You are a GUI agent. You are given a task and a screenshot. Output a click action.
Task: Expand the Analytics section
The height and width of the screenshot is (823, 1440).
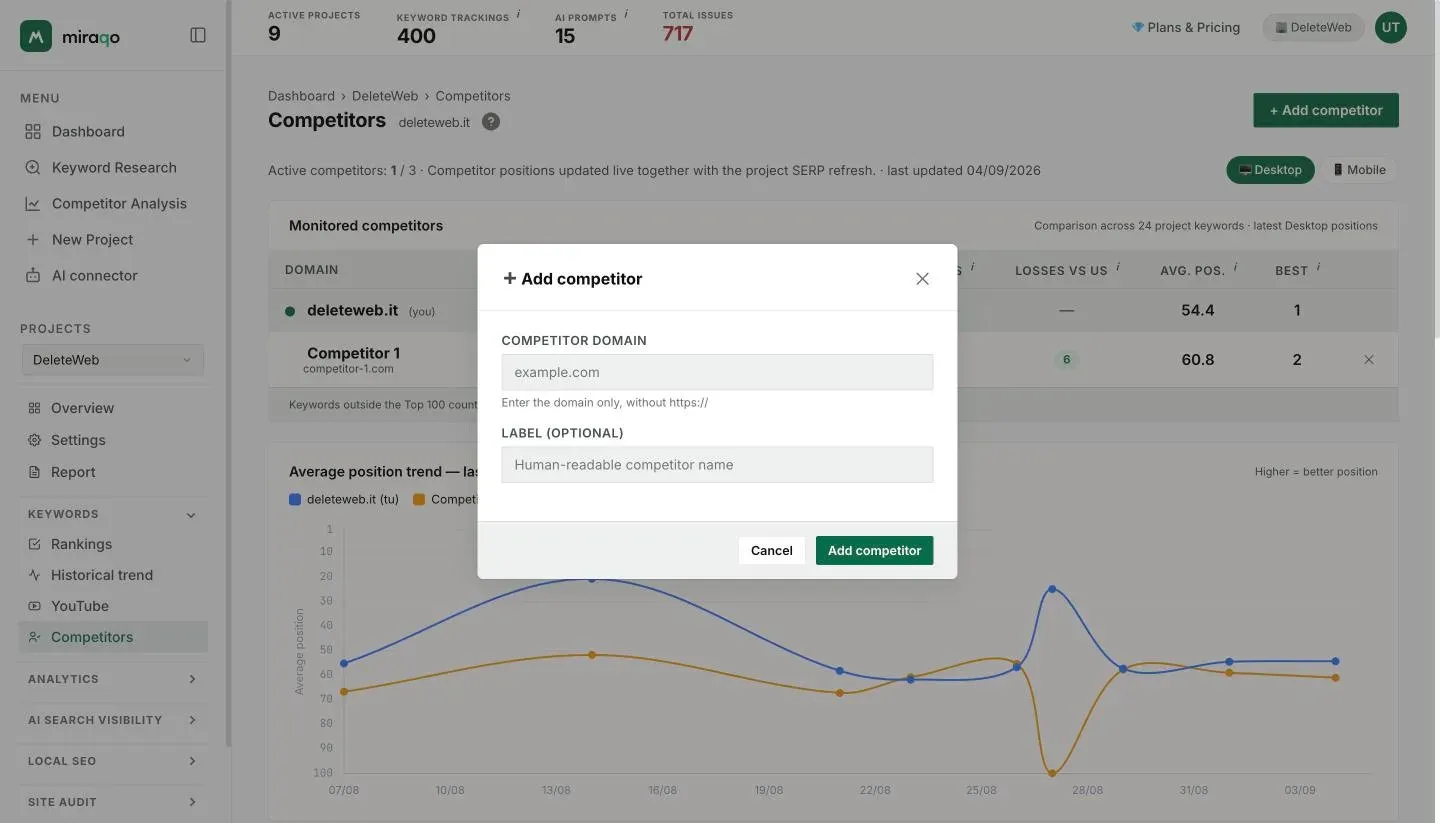(x=113, y=679)
